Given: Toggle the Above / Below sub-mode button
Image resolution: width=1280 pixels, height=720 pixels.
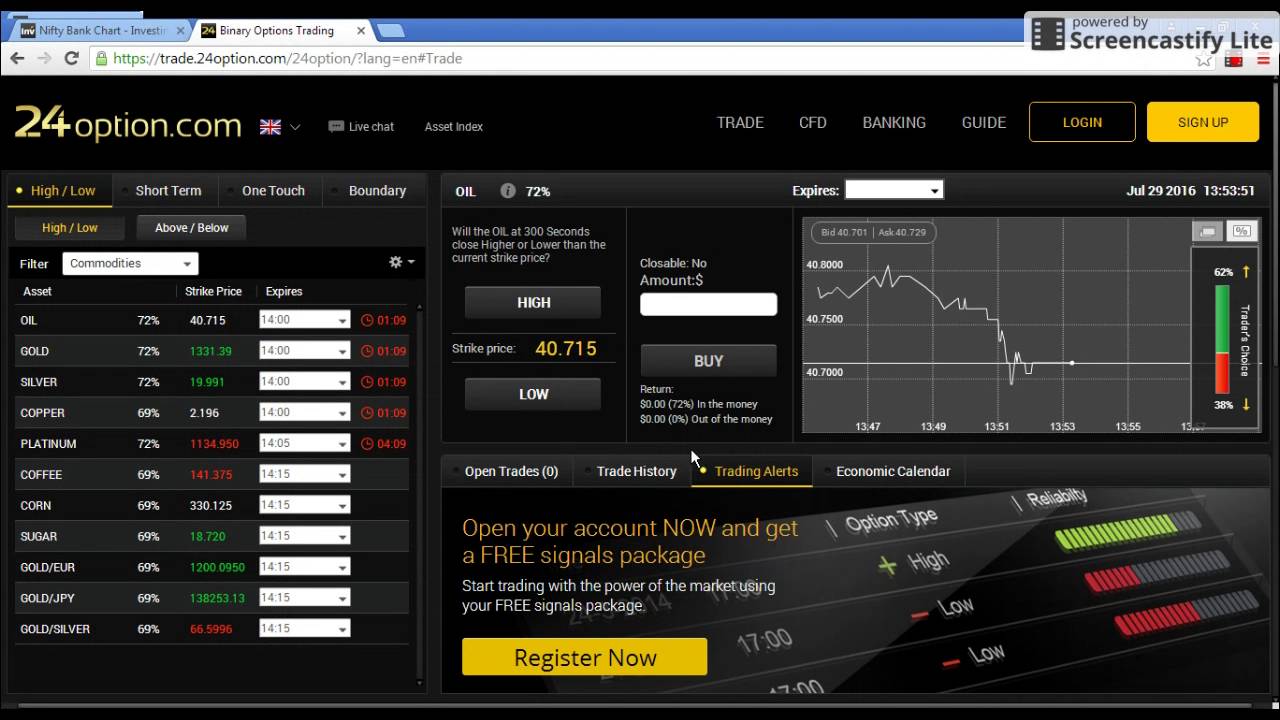Looking at the screenshot, I should coord(191,228).
